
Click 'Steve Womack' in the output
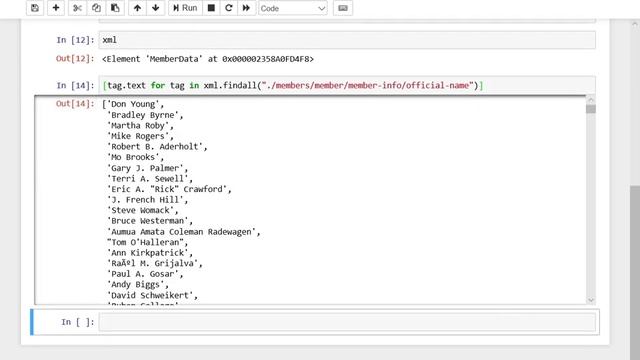140,211
